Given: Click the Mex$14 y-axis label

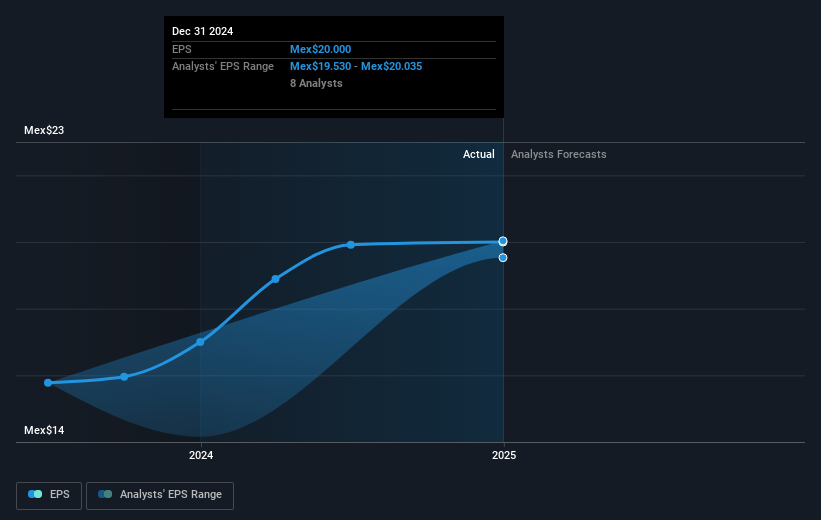Looking at the screenshot, I should point(44,430).
